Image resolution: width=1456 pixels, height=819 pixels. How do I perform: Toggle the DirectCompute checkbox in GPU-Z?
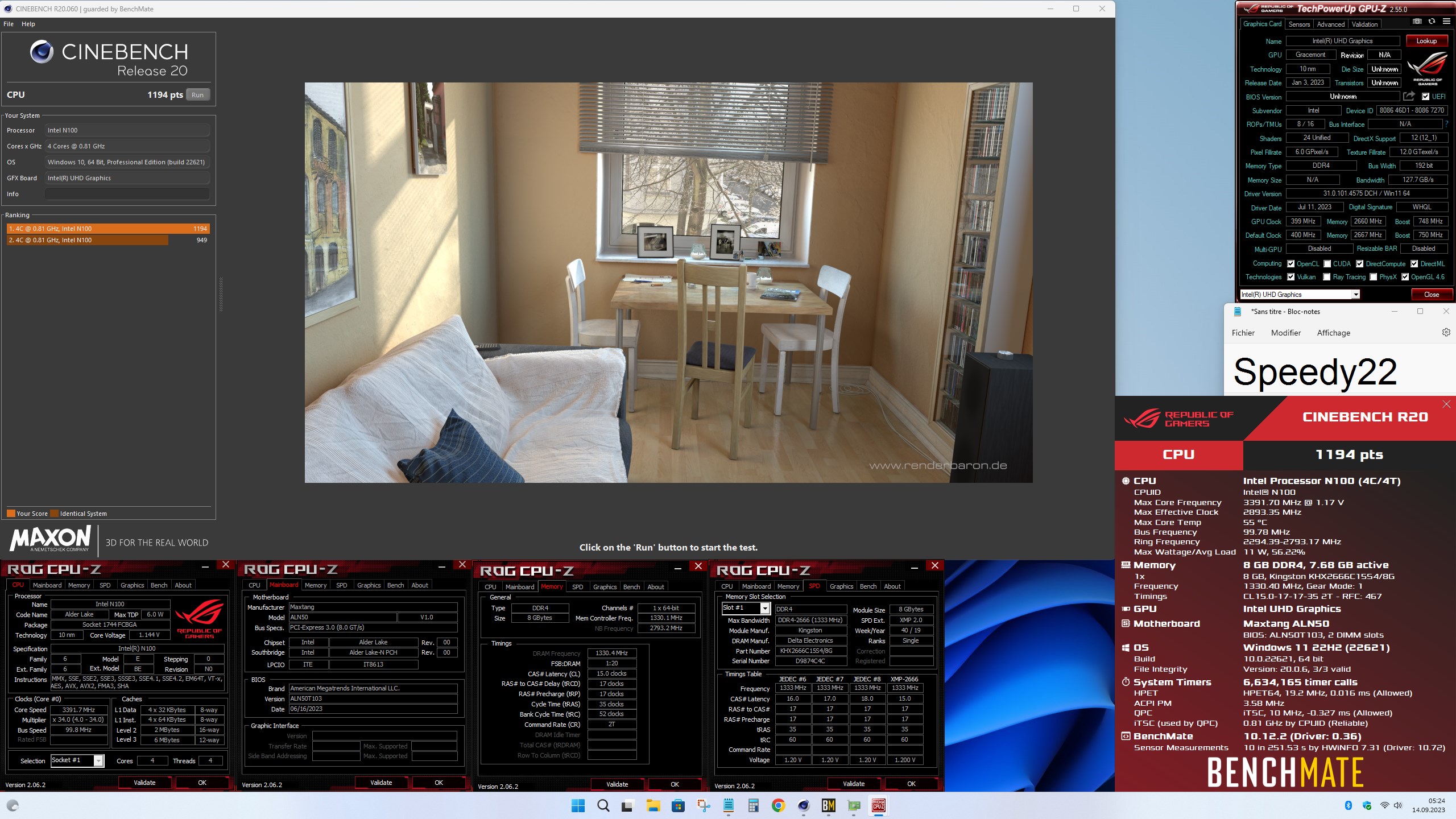click(1359, 264)
